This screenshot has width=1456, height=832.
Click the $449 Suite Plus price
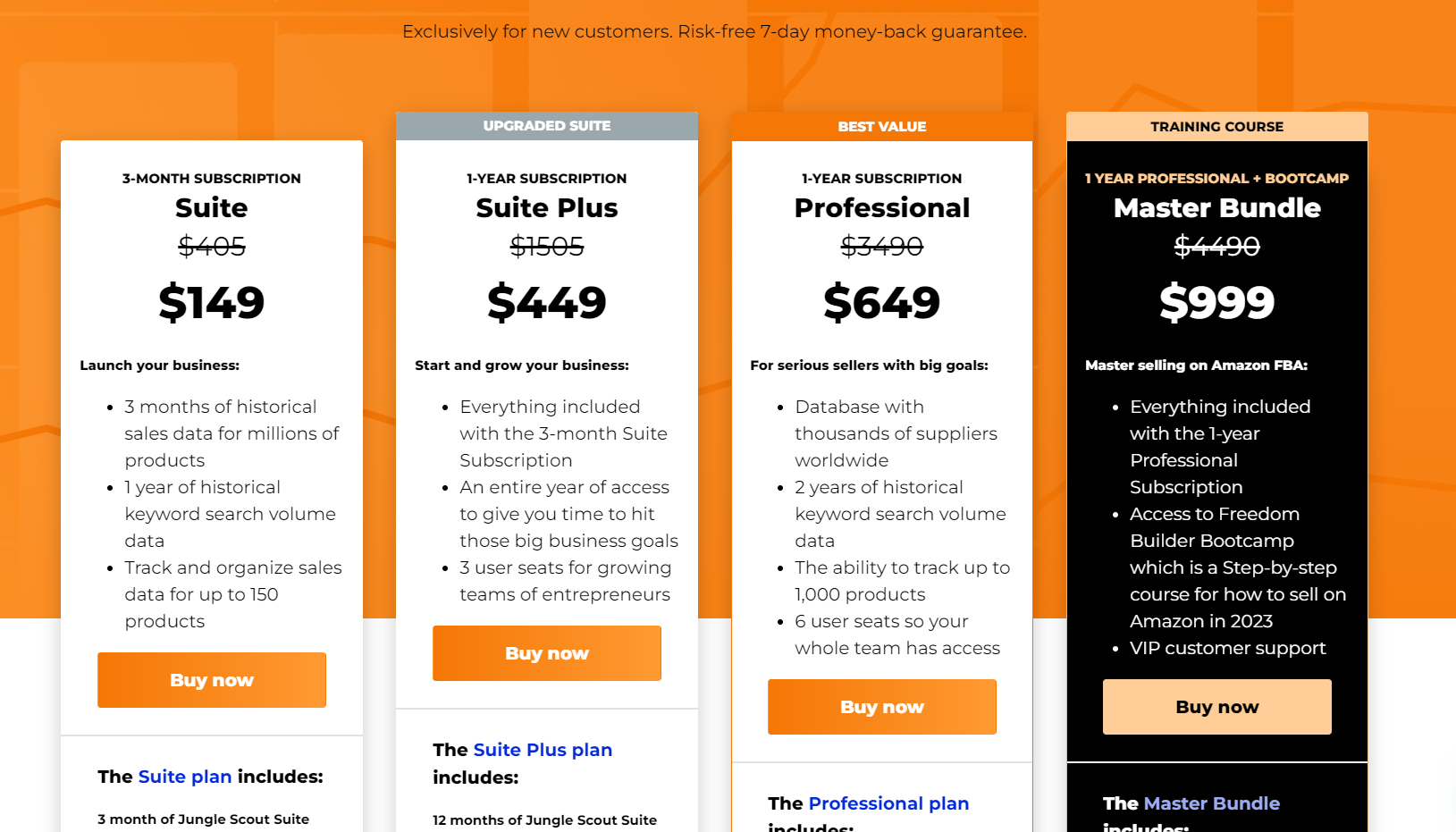tap(547, 302)
